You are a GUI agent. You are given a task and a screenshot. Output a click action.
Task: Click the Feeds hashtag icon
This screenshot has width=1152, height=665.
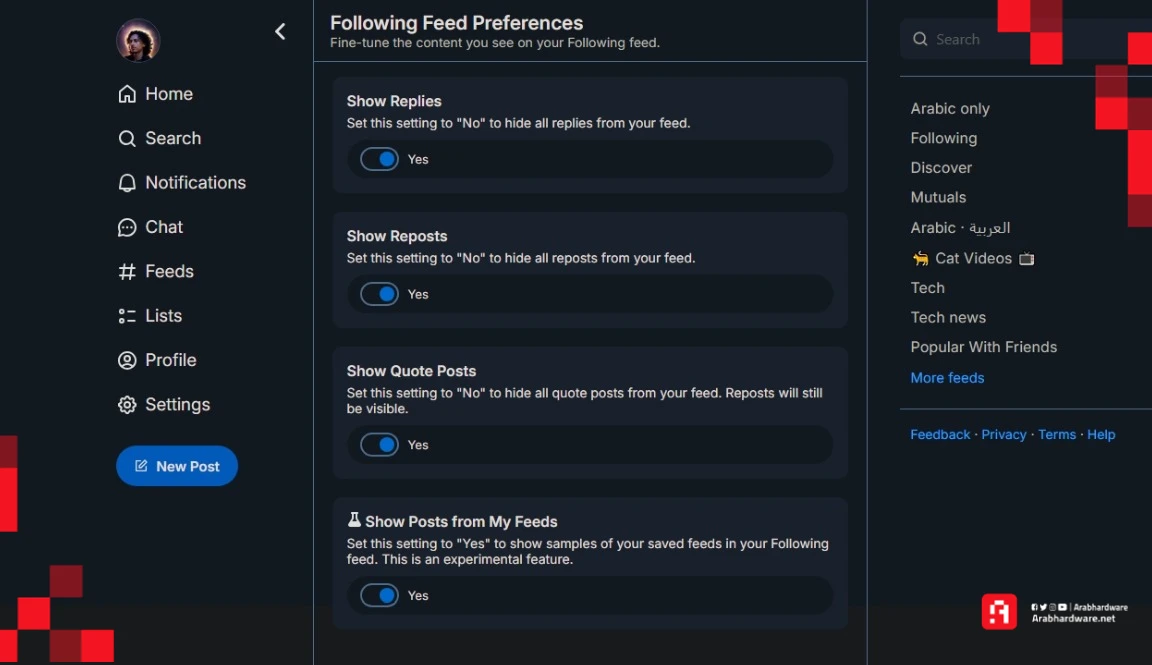127,271
